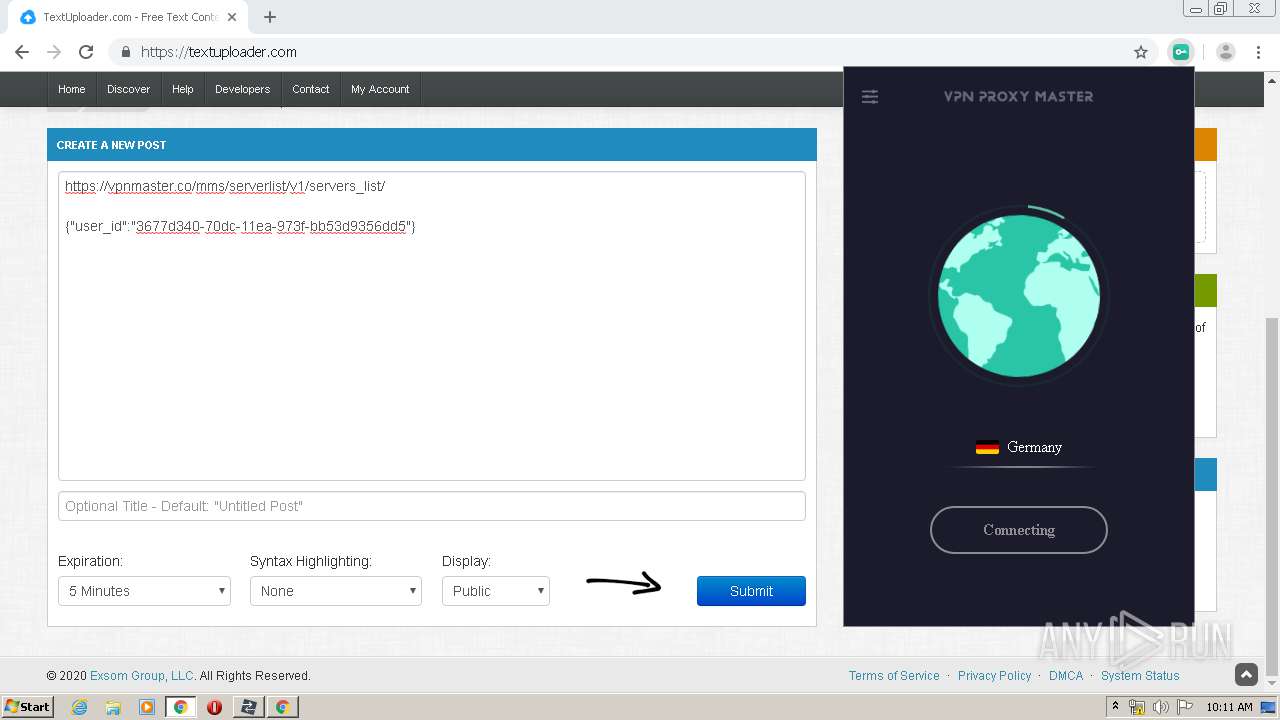Viewport: 1280px width, 720px height.
Task: Click the user_id JSON line in the post
Action: click(x=240, y=227)
